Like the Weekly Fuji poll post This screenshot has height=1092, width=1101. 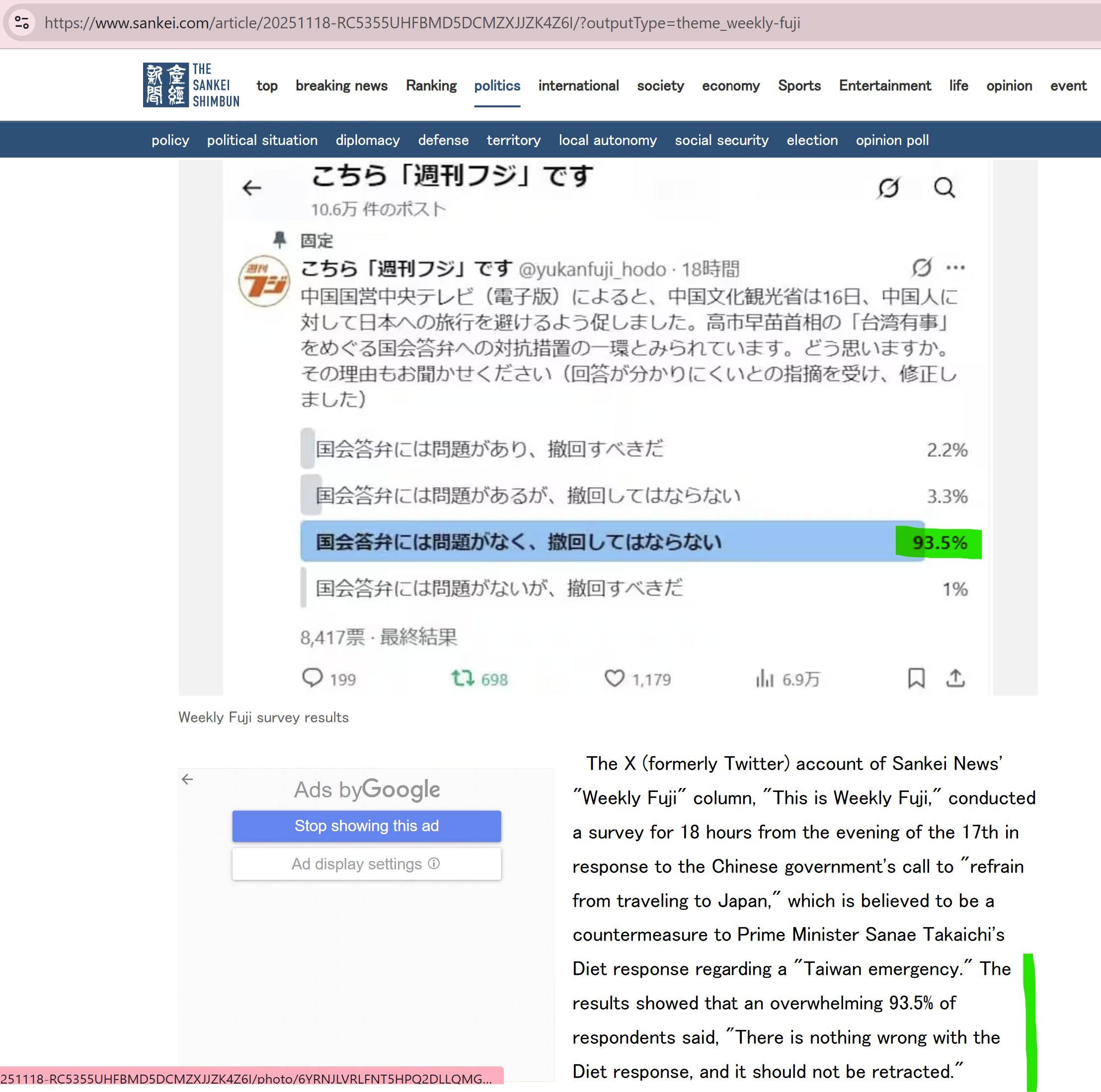(615, 678)
